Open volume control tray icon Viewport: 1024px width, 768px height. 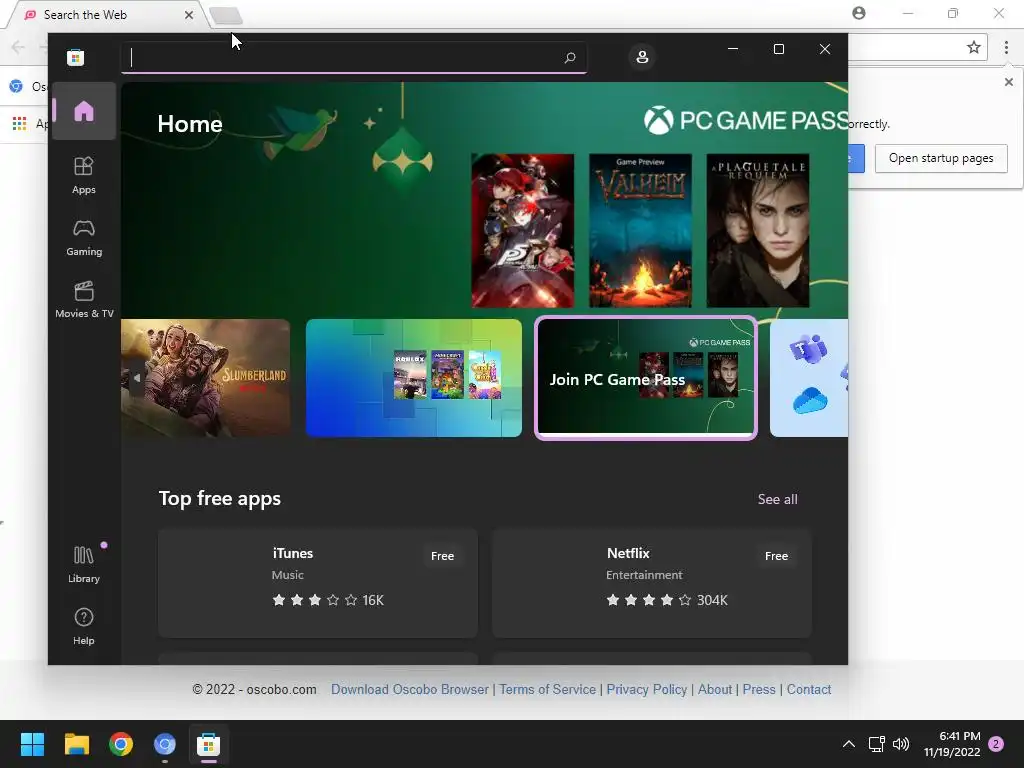pyautogui.click(x=901, y=744)
